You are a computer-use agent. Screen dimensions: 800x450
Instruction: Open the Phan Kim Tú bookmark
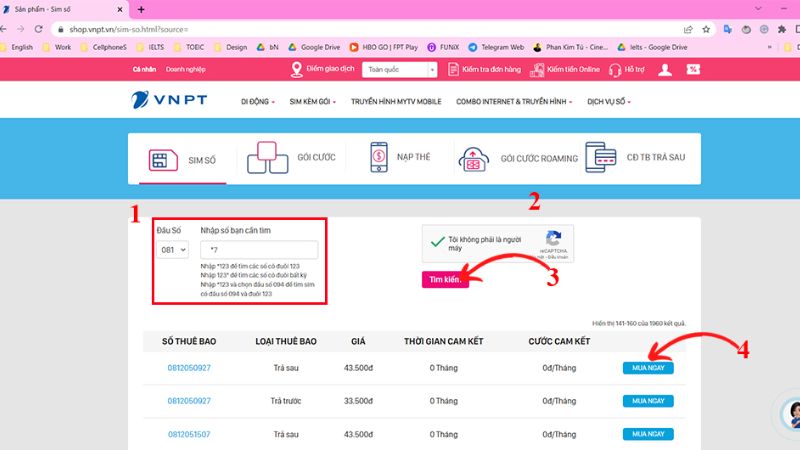570,47
